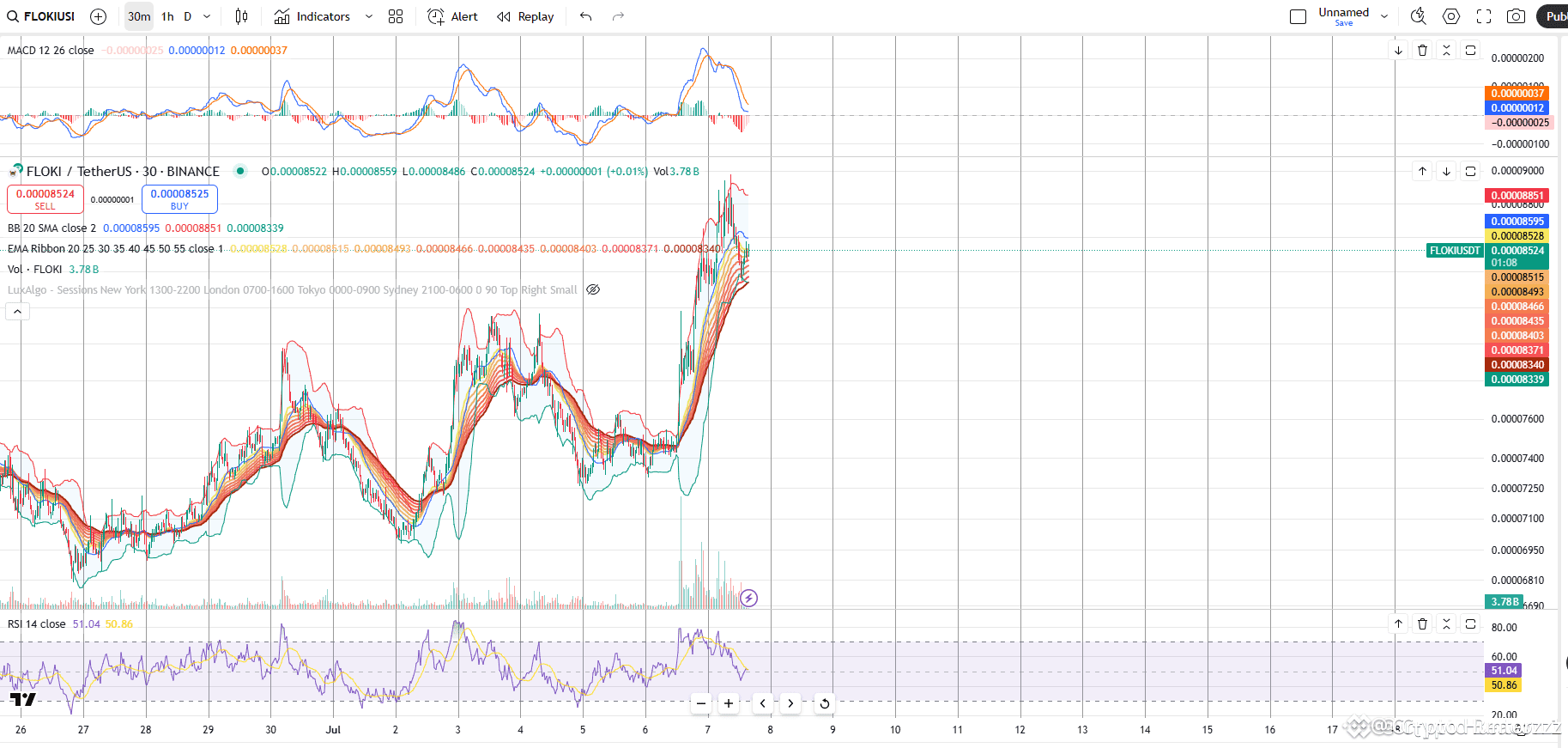Viewport: 1568px width, 748px height.
Task: Click the purple 51.04 RSI scale label
Action: pyautogui.click(x=1504, y=671)
